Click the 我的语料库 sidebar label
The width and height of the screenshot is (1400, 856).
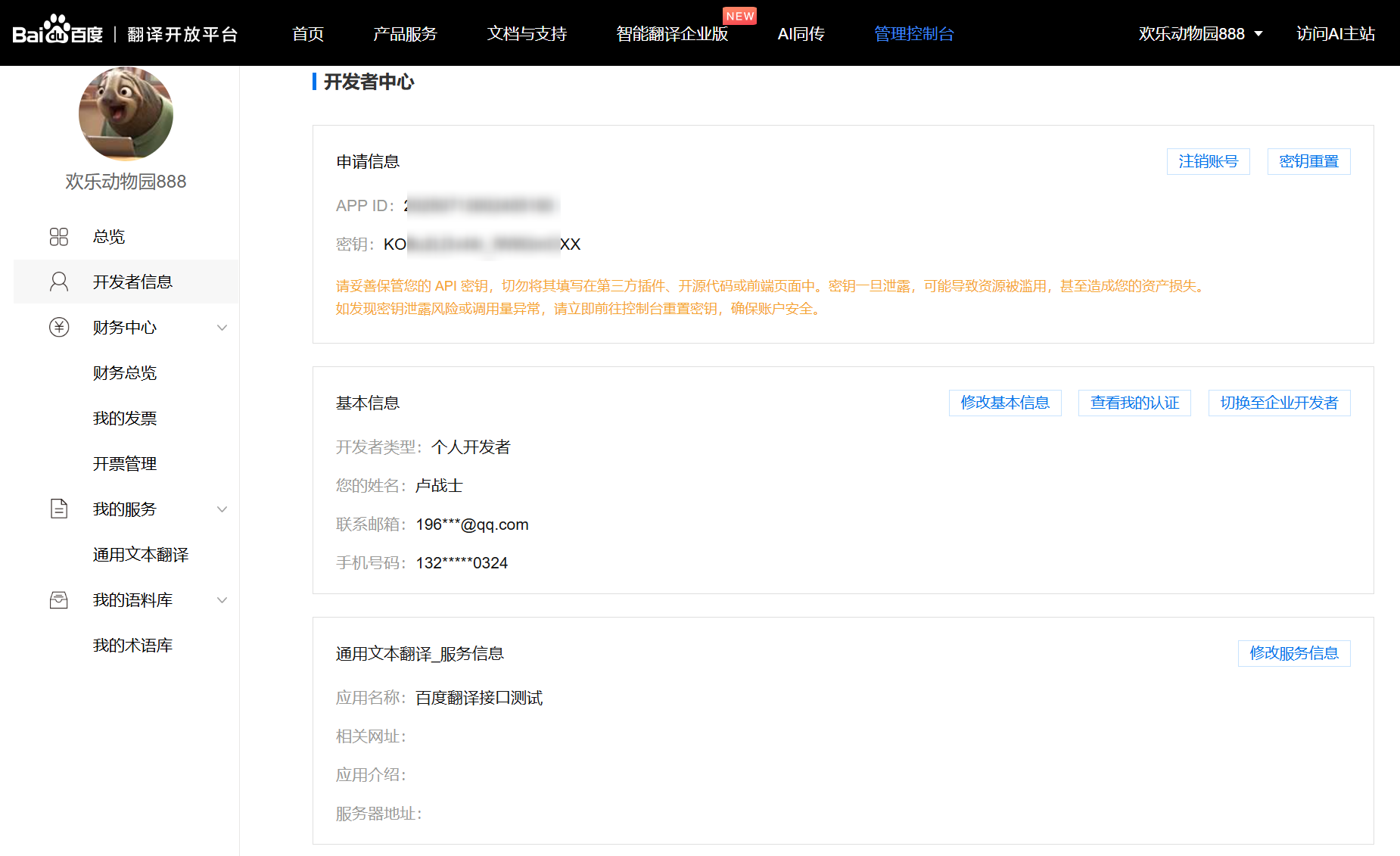point(132,600)
